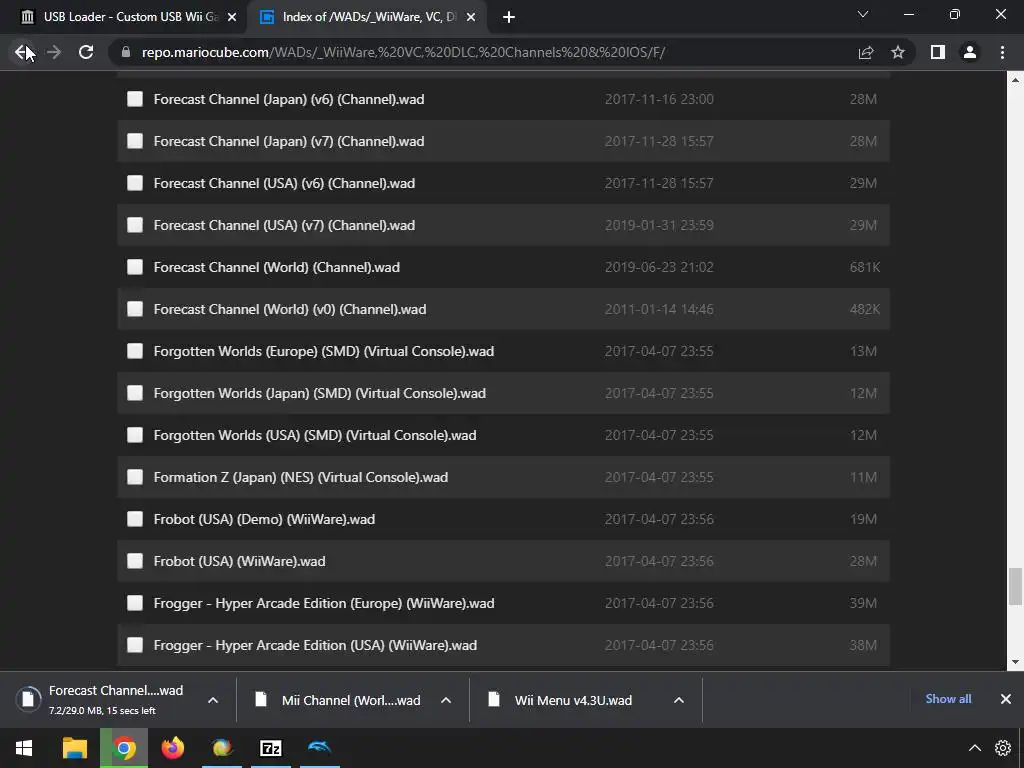Image resolution: width=1024 pixels, height=768 pixels.
Task: Reload the current page
Action: coord(86,52)
